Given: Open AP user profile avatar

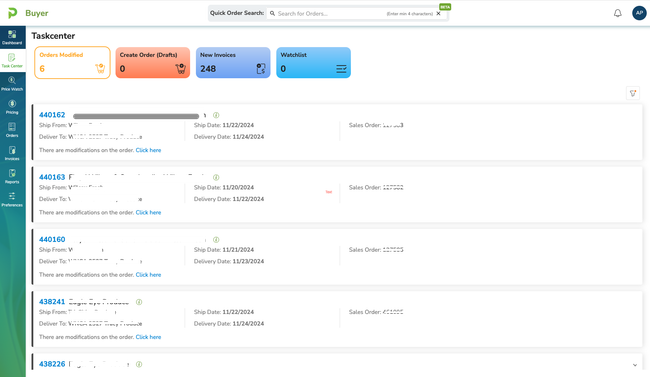Looking at the screenshot, I should click(x=639, y=13).
